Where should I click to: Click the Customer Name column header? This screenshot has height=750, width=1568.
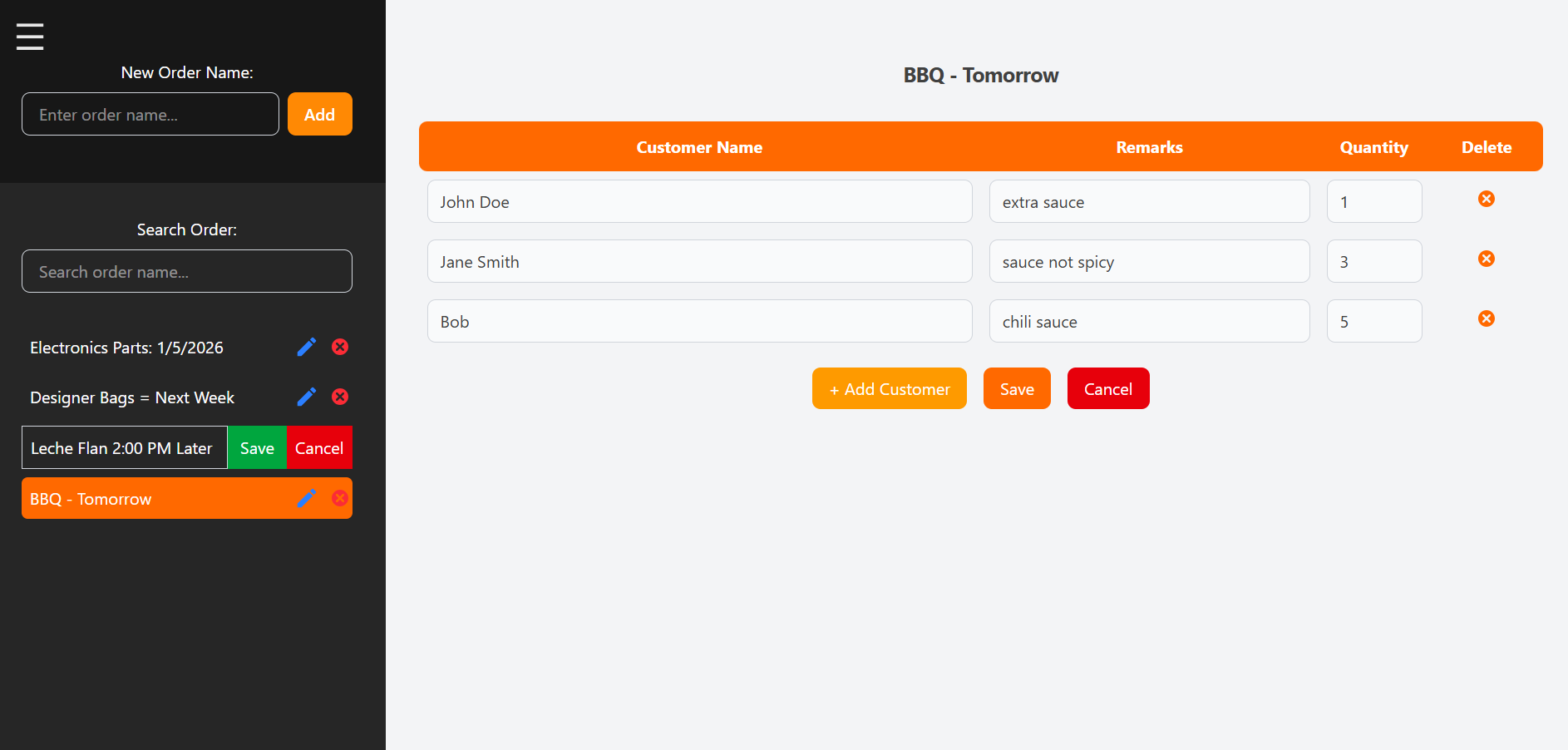coord(699,147)
